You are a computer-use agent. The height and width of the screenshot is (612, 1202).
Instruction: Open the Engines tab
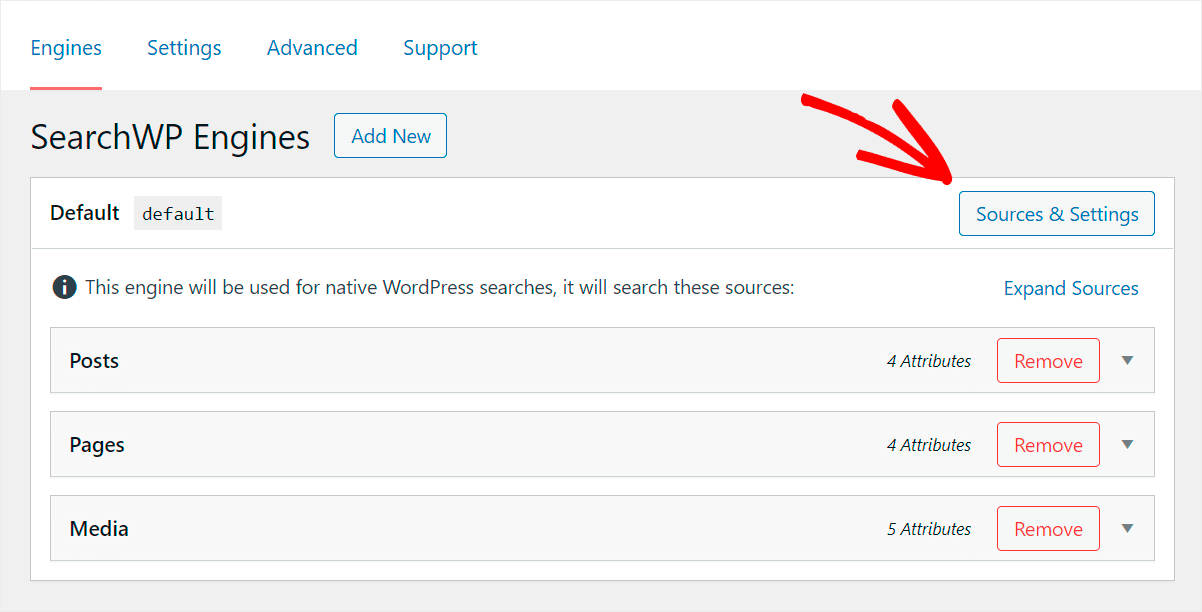(x=66, y=48)
